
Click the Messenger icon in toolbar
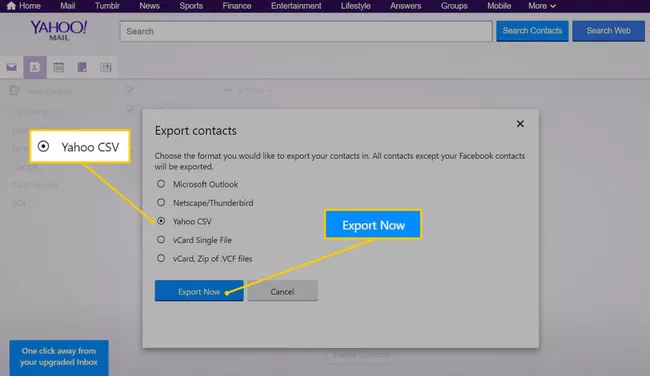tap(106, 67)
